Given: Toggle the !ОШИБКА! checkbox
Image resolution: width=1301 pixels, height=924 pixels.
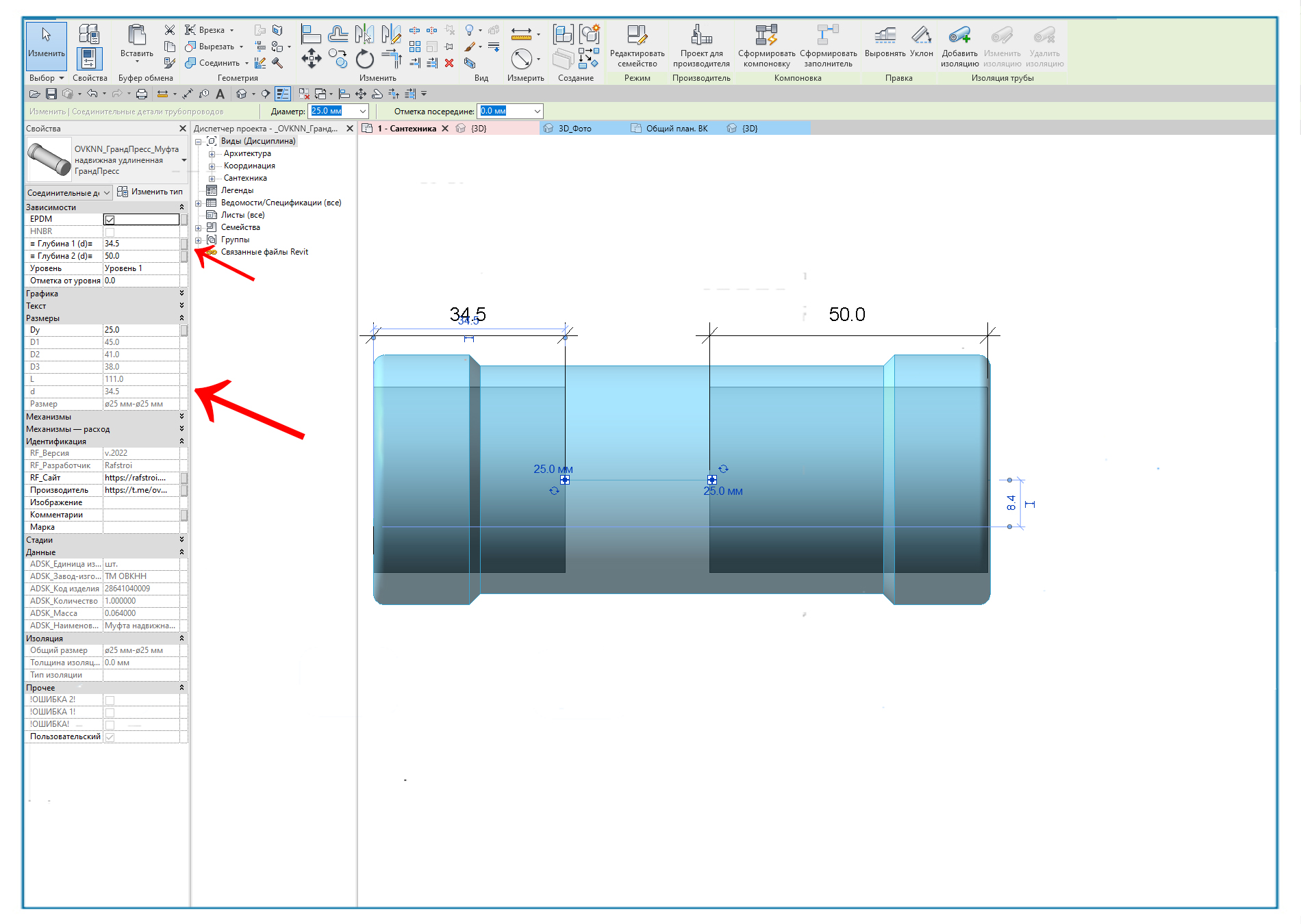Looking at the screenshot, I should (x=110, y=725).
